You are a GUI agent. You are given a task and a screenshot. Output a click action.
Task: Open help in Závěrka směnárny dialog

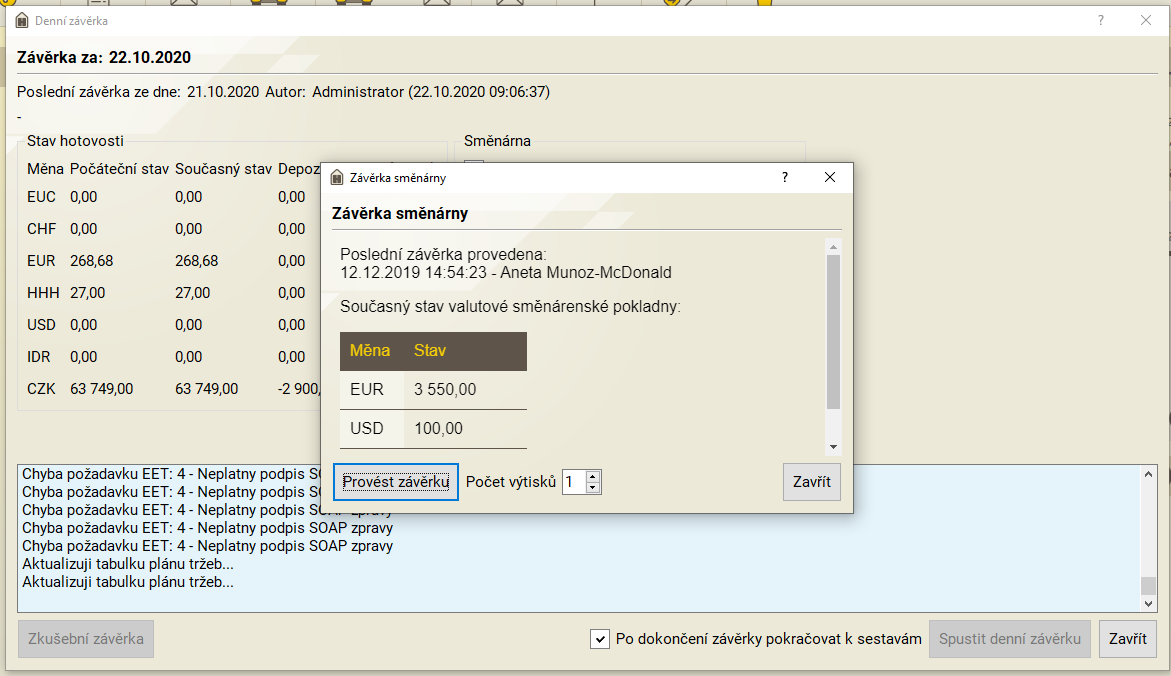click(785, 177)
